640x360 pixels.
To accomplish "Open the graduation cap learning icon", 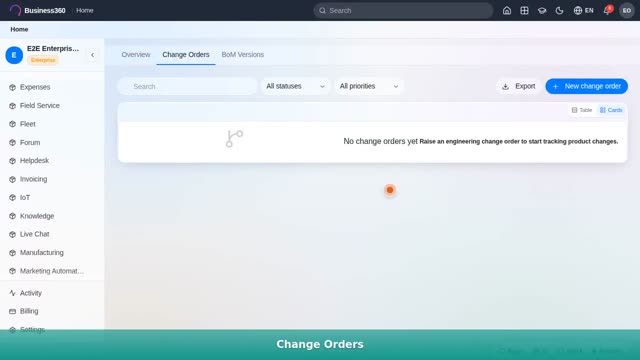I will click(x=542, y=11).
